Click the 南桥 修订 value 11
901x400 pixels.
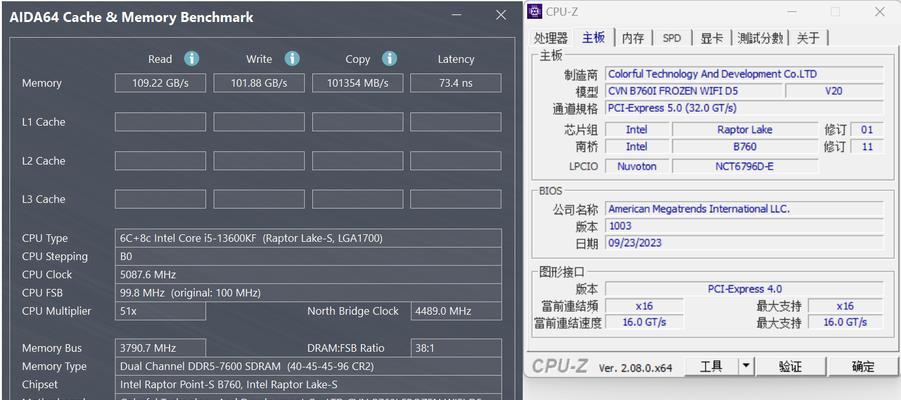pos(867,147)
